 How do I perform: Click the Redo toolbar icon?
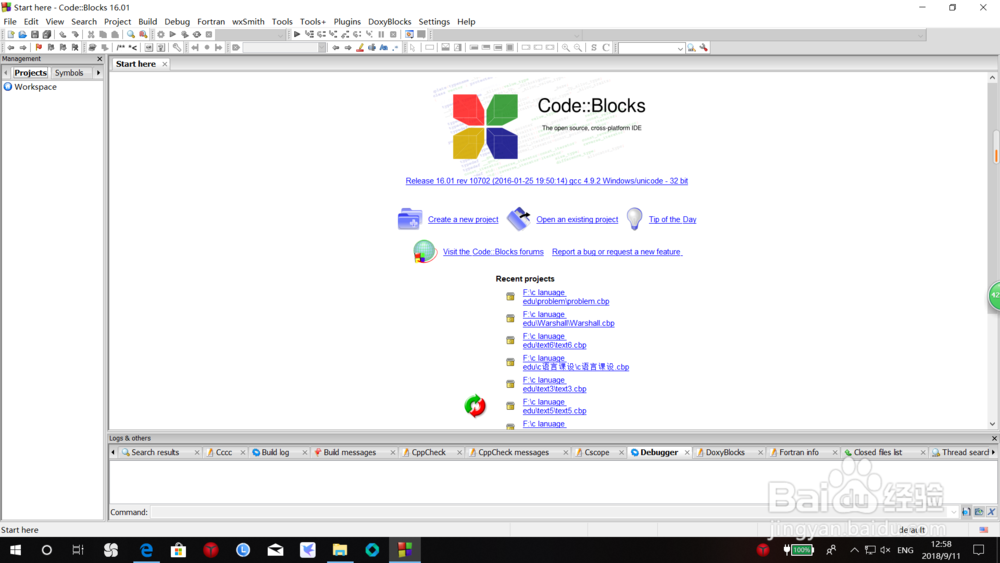click(75, 34)
